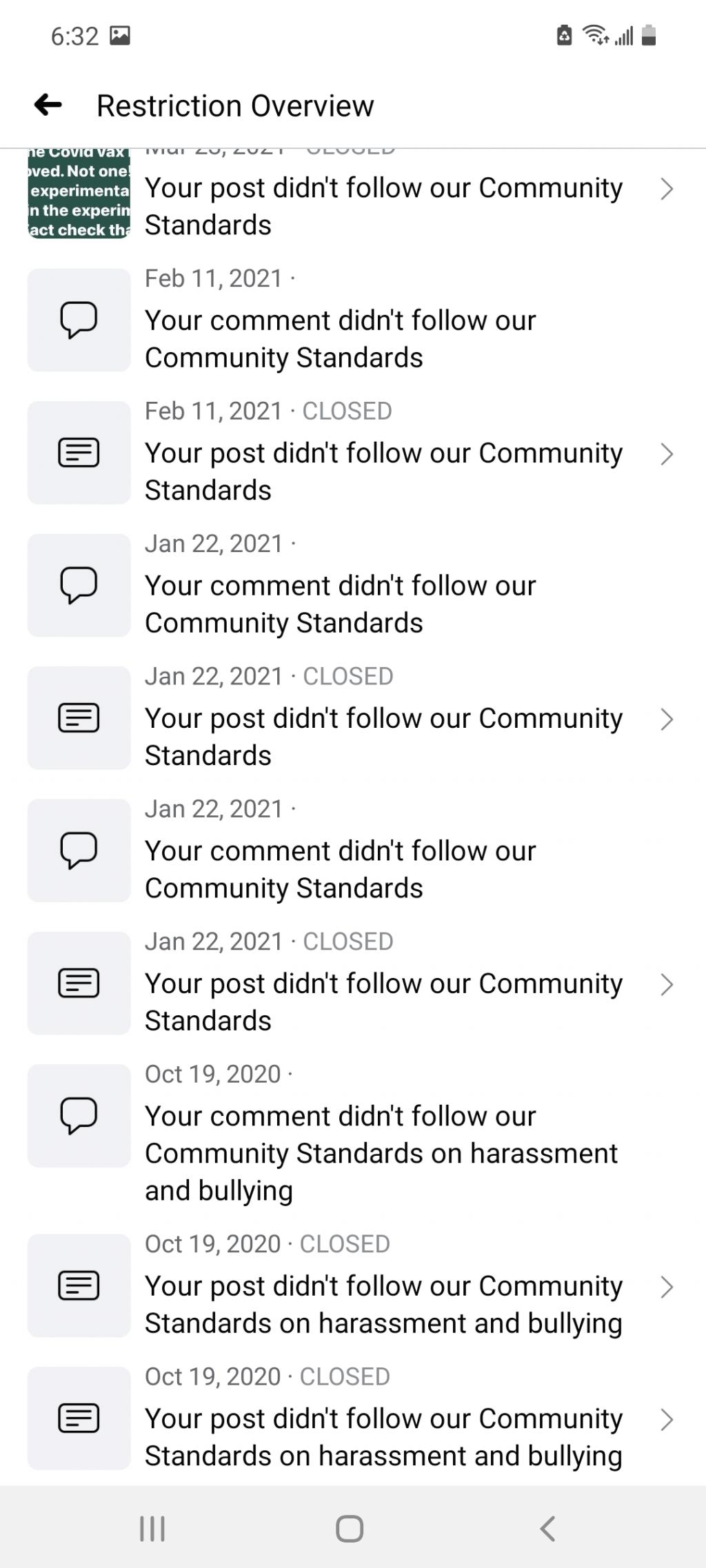706x1568 pixels.
Task: Tap the Restriction Overview header title
Action: pyautogui.click(x=235, y=106)
